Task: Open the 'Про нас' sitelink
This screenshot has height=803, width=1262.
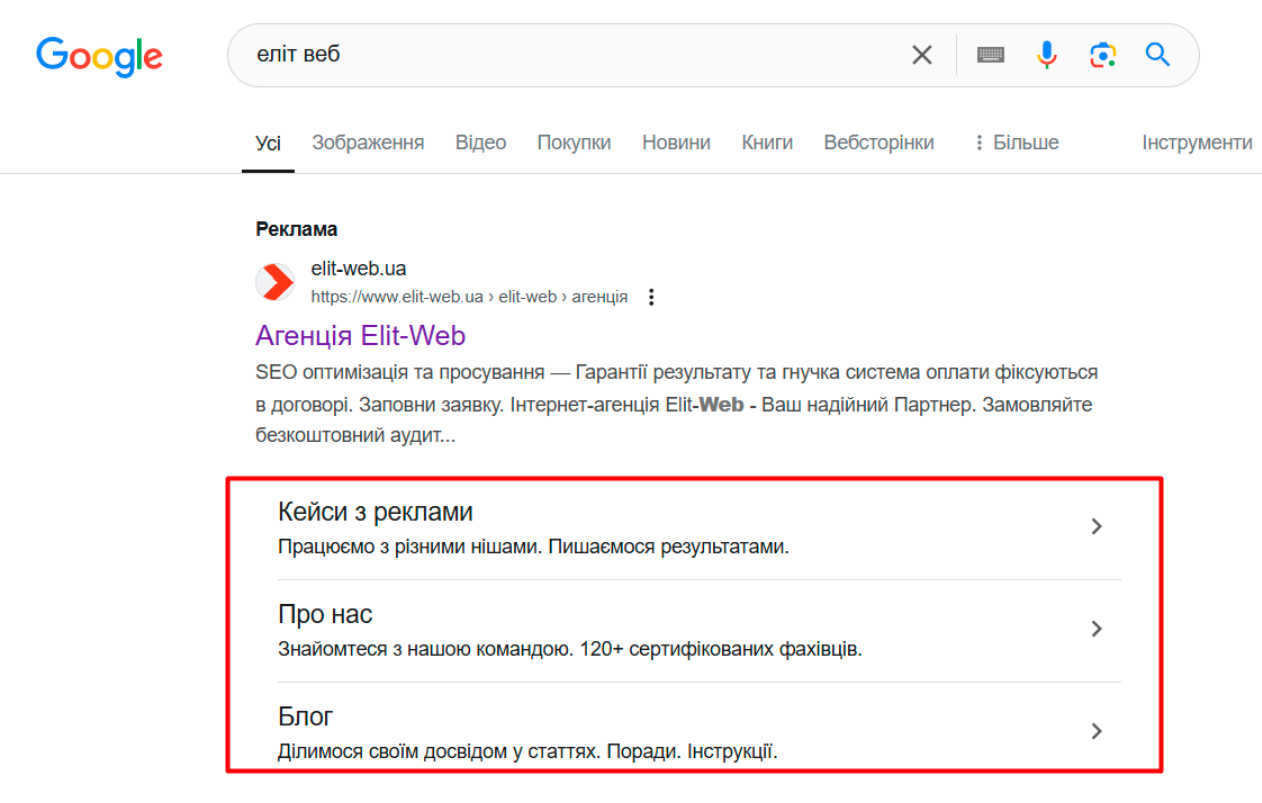Action: tap(325, 614)
